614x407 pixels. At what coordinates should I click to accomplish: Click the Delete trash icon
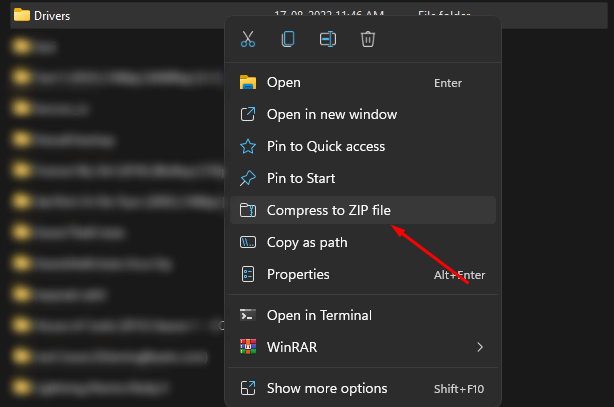click(368, 40)
